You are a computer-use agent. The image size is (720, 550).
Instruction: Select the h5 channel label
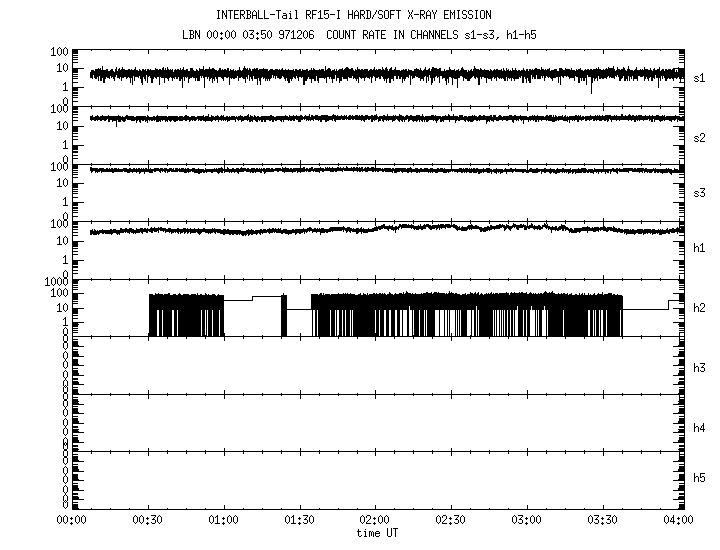tap(700, 478)
